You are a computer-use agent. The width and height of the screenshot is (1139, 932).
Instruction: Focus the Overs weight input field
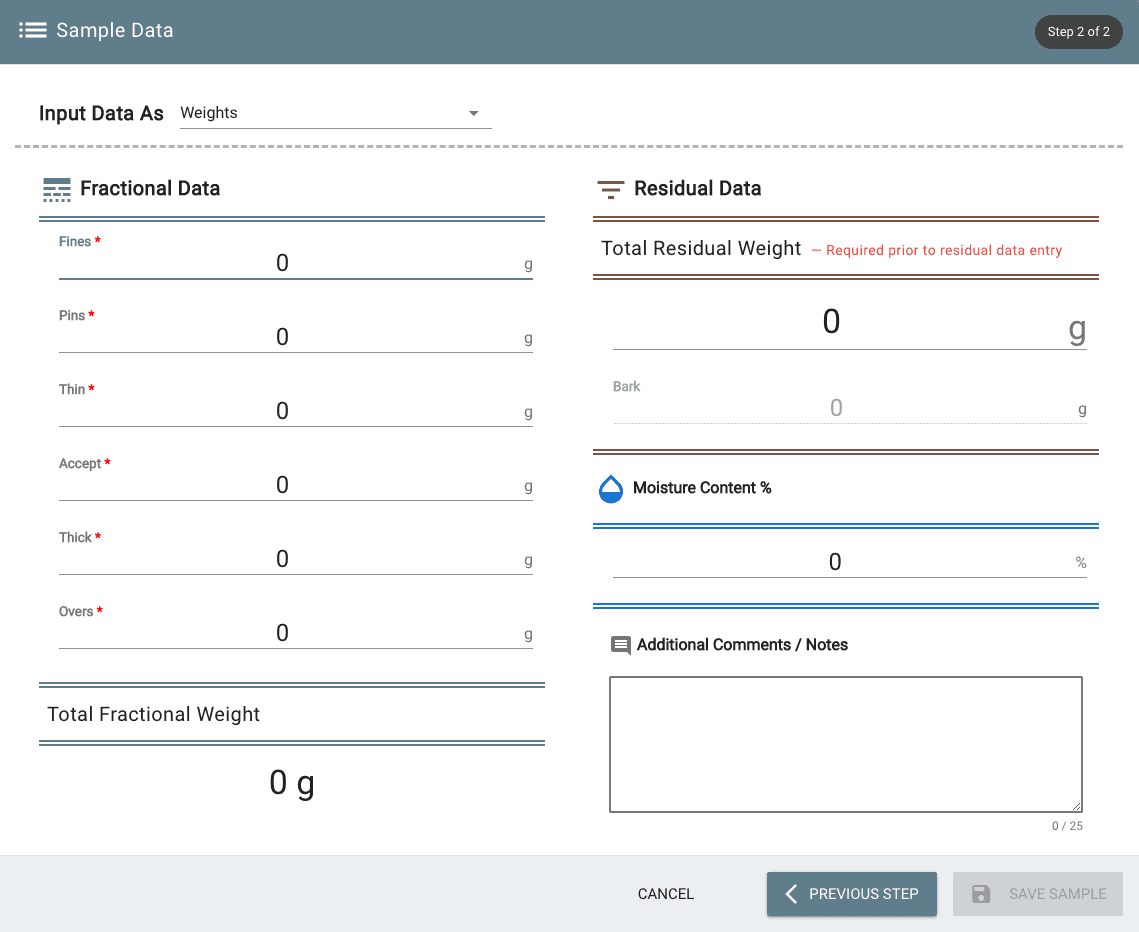[x=296, y=633]
